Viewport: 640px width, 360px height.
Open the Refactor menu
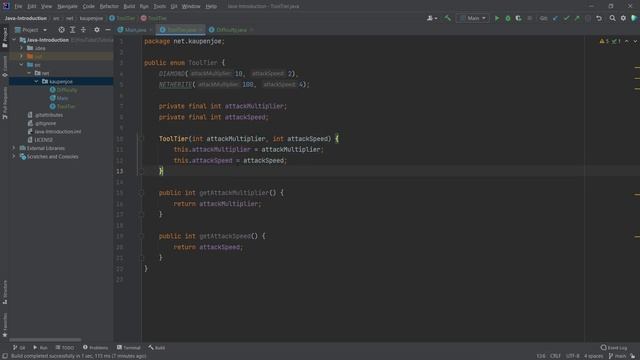(x=109, y=6)
